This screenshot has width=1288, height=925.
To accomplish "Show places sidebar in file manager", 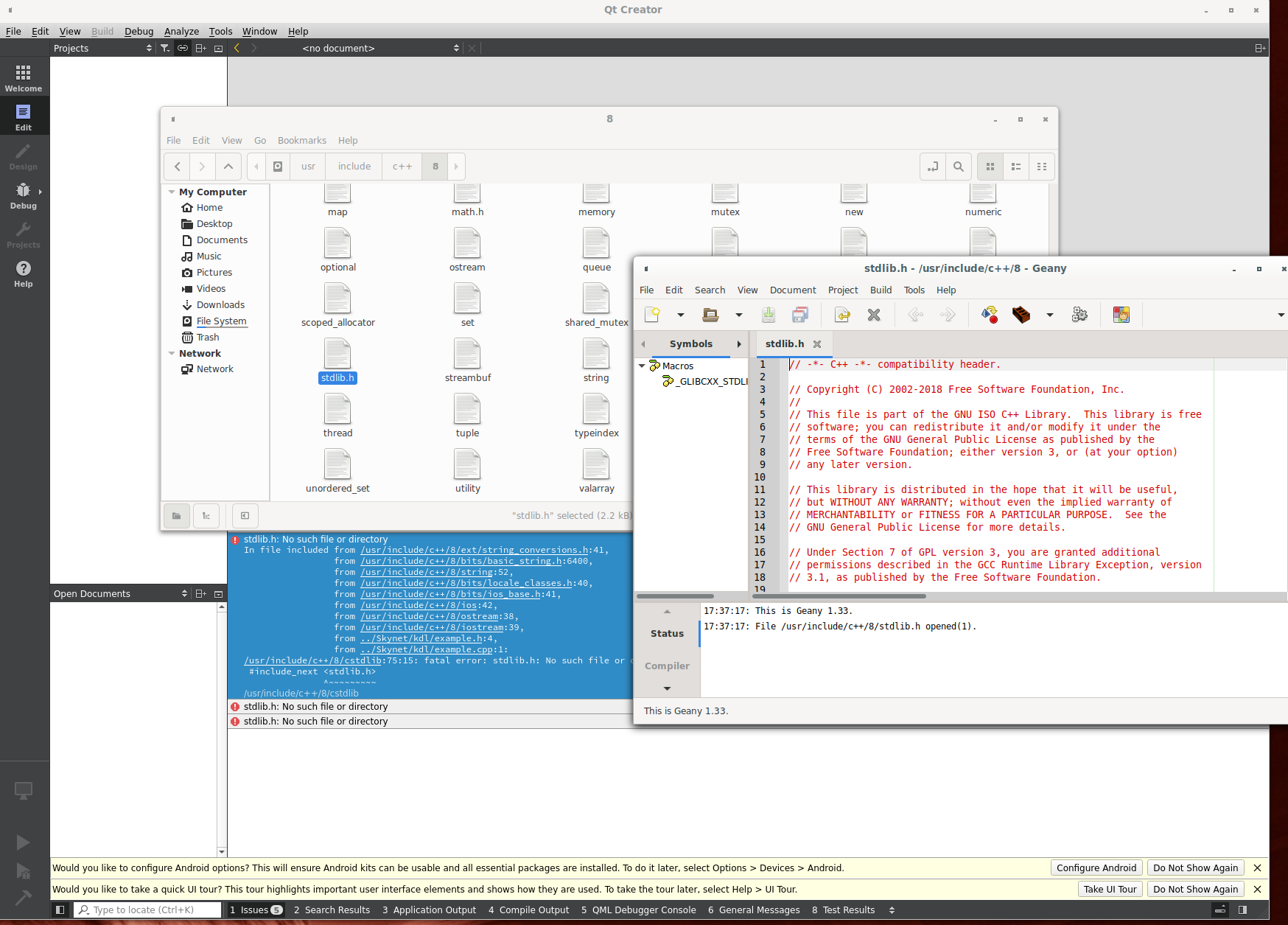I will pos(177,516).
